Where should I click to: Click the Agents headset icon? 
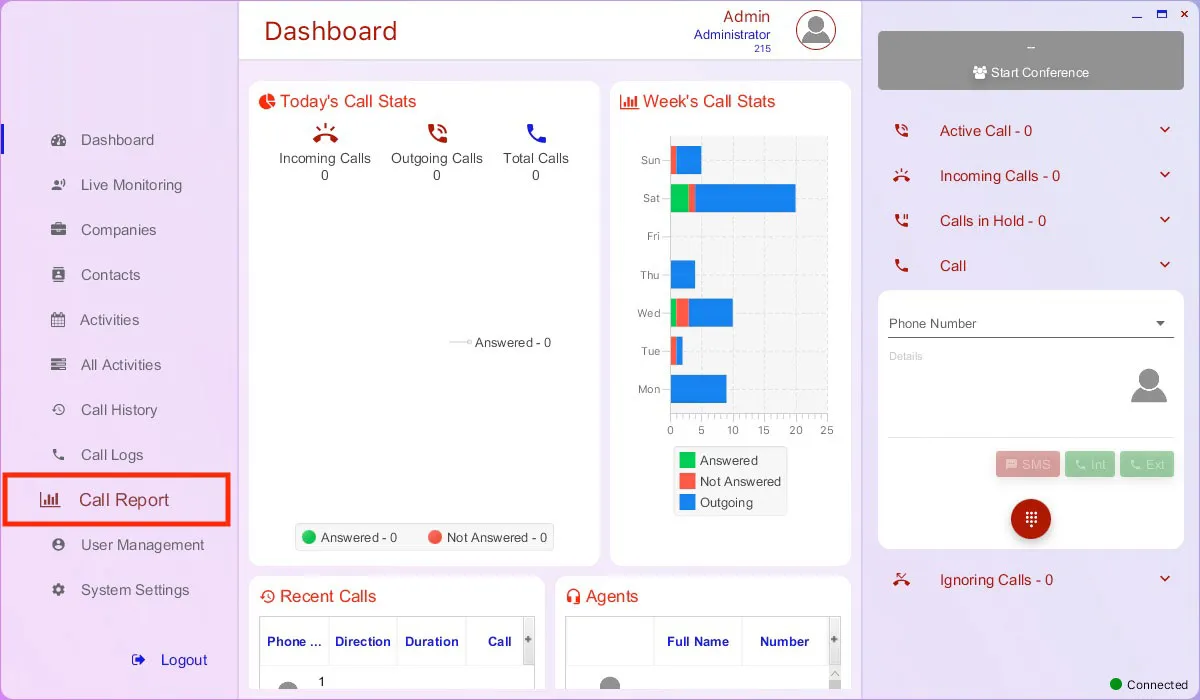tap(574, 597)
